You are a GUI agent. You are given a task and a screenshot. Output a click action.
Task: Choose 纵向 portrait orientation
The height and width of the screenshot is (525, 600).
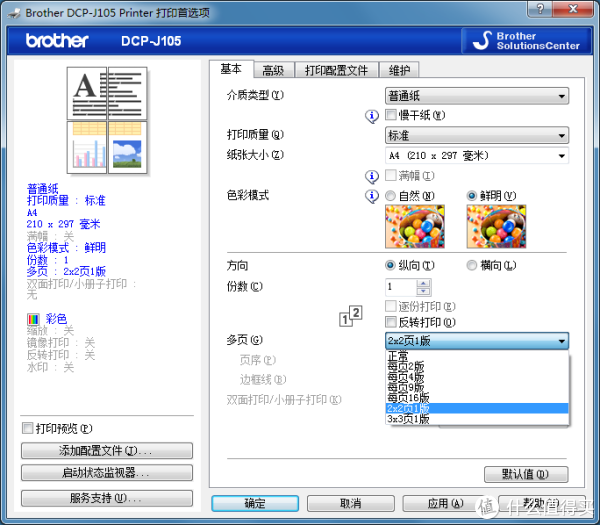[390, 265]
